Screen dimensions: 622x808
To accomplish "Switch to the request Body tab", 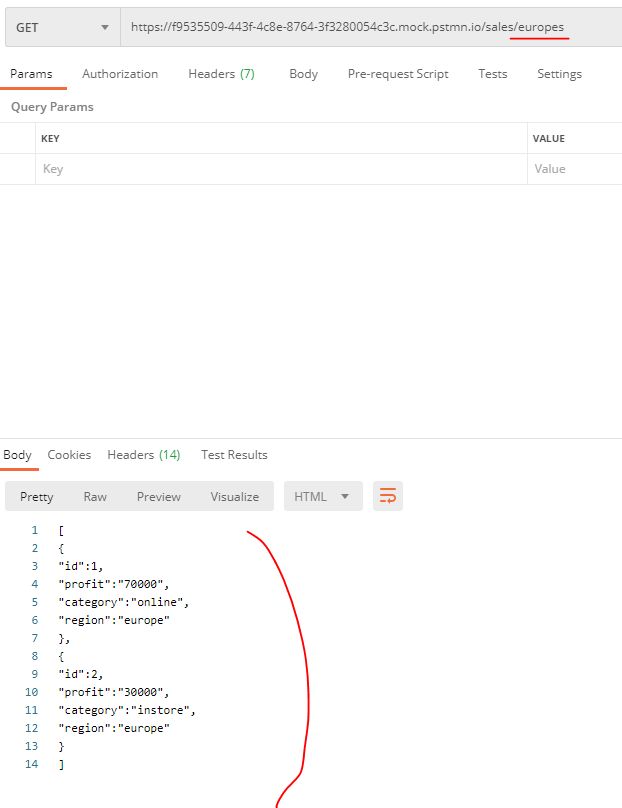I will [304, 74].
